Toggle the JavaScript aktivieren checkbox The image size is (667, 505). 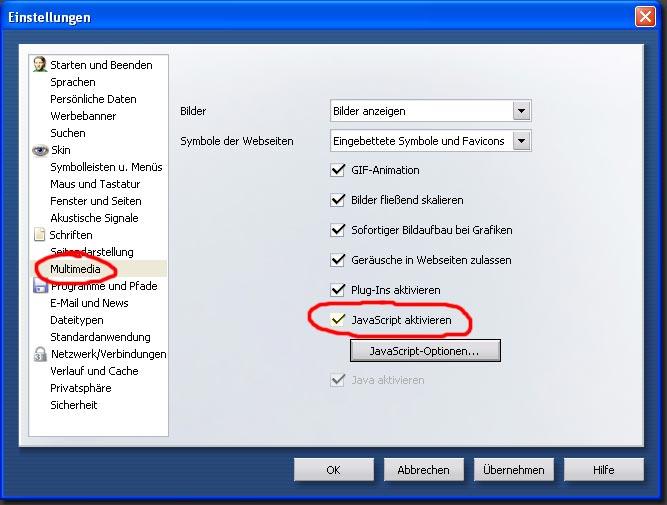[337, 320]
